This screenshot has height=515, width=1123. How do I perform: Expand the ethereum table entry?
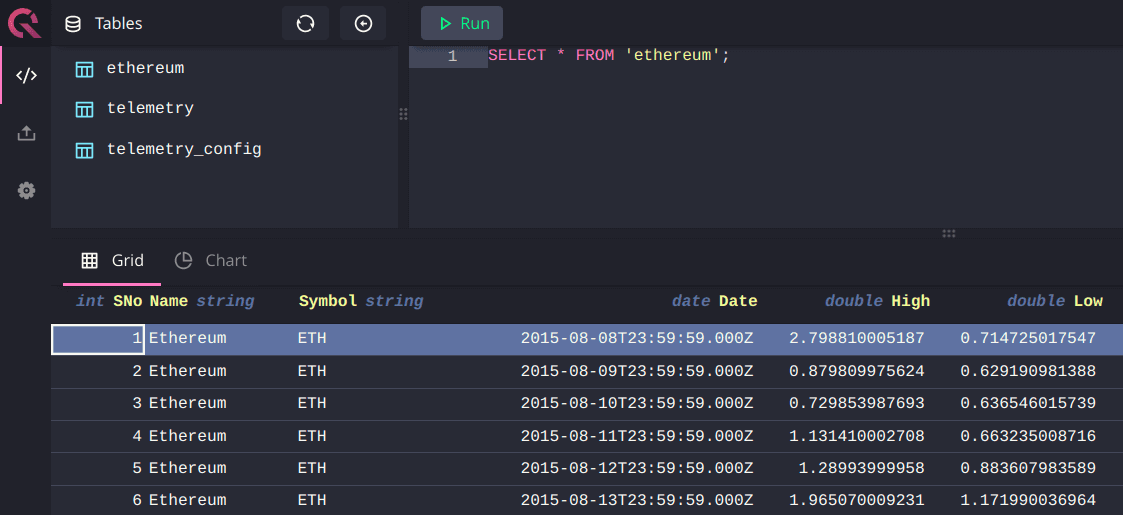tap(145, 68)
